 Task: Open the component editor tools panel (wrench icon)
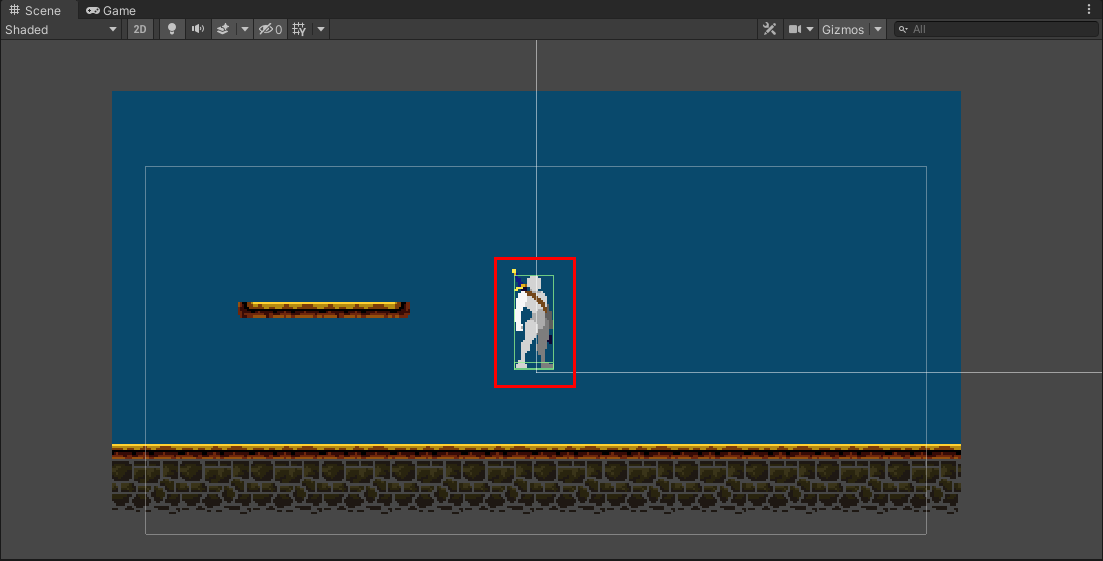[x=770, y=30]
